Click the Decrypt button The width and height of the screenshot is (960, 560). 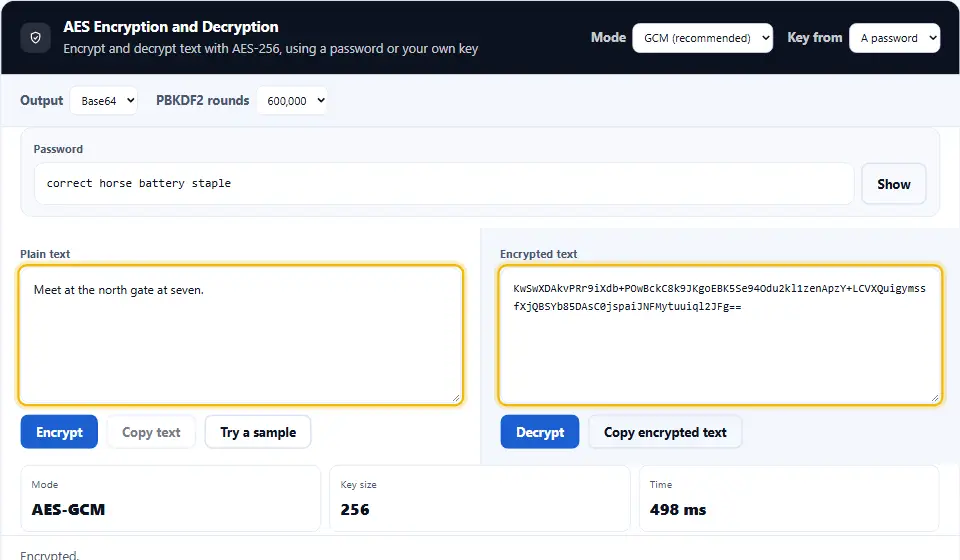[x=539, y=432]
